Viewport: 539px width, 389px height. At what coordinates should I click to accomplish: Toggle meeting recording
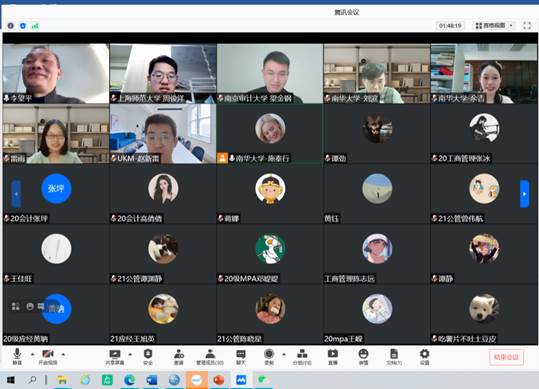(269, 356)
